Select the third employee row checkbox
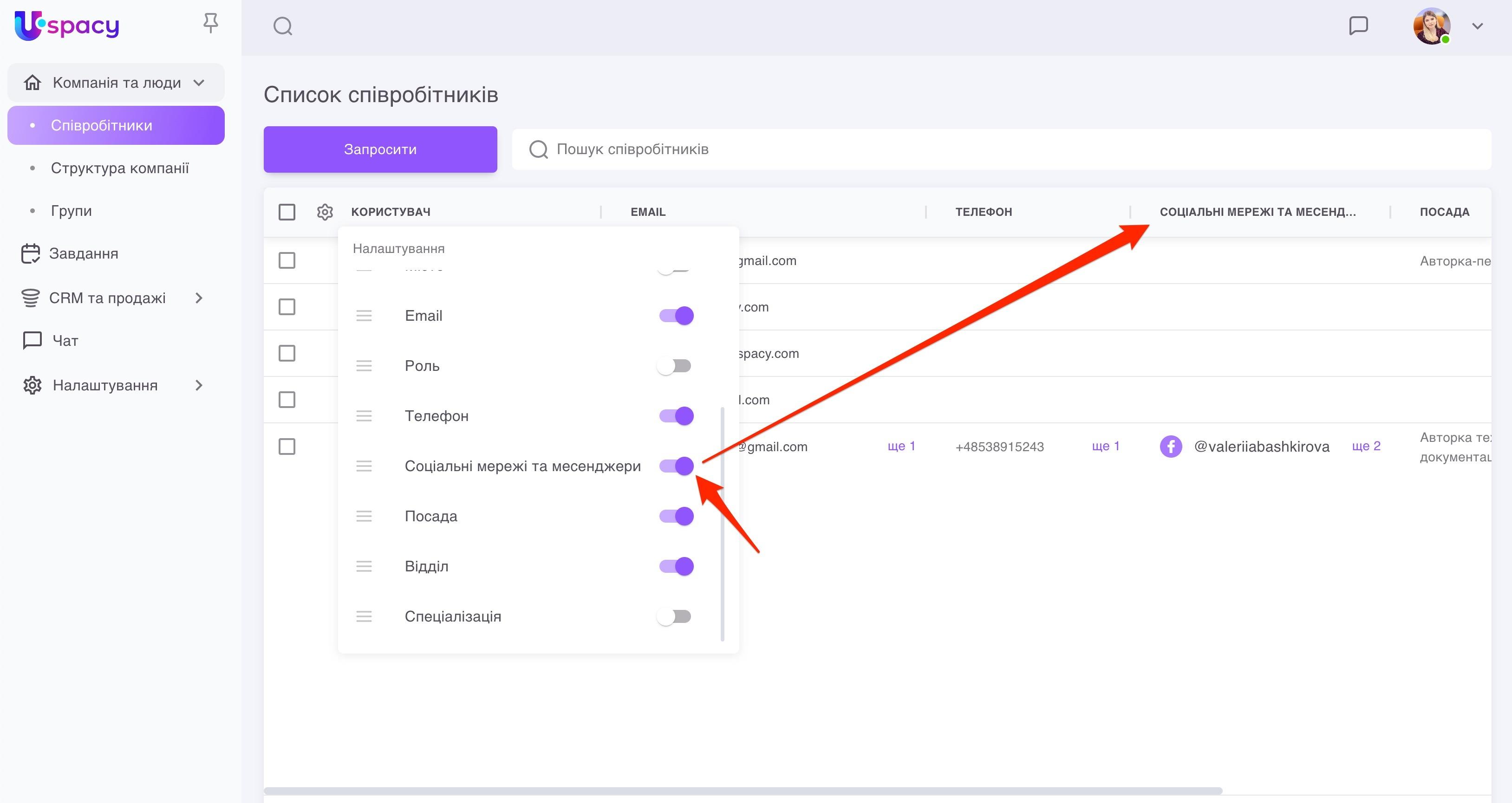Screen dimensions: 1512x803 (287, 353)
